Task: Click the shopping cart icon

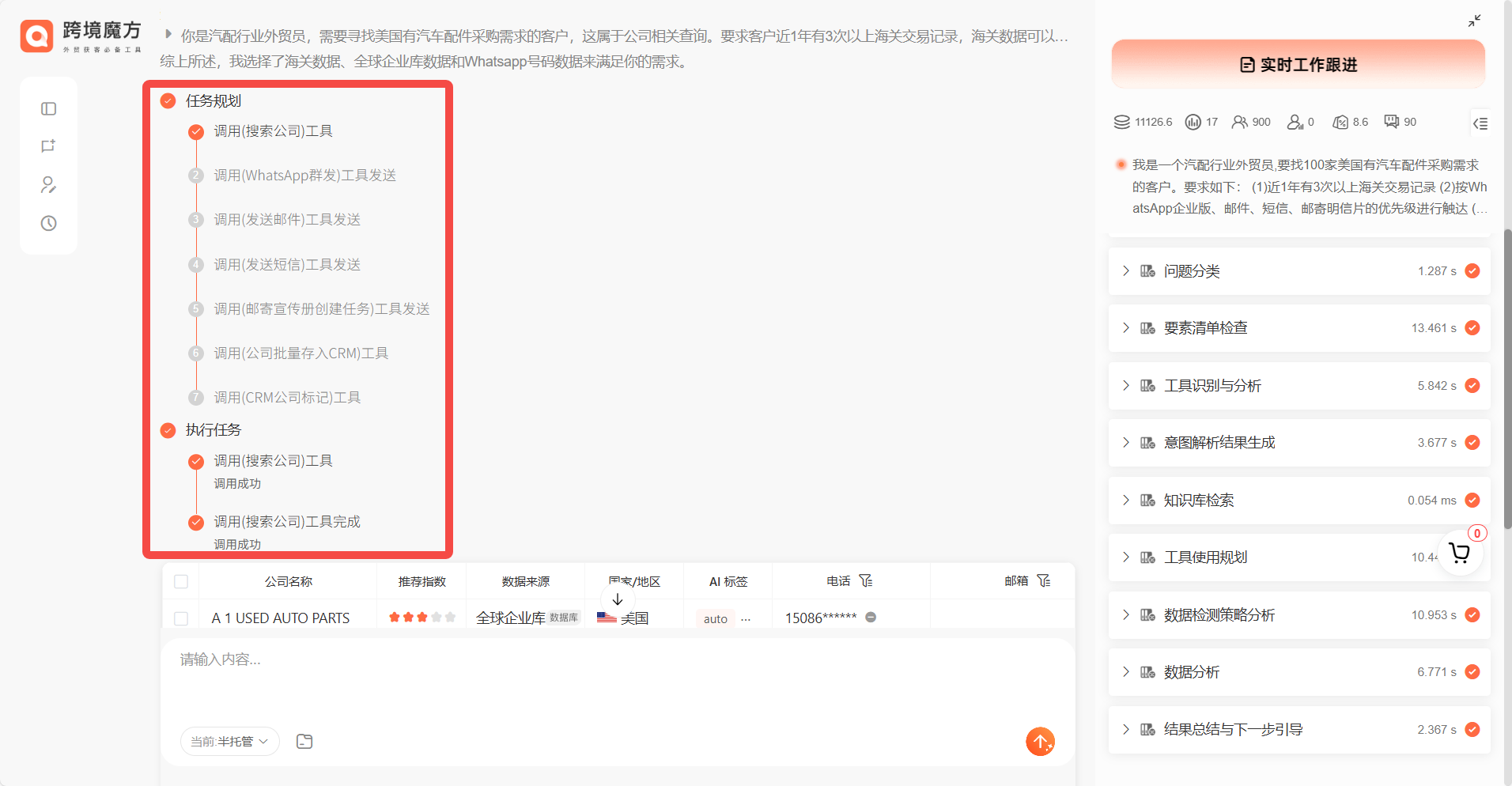Action: pos(1459,553)
